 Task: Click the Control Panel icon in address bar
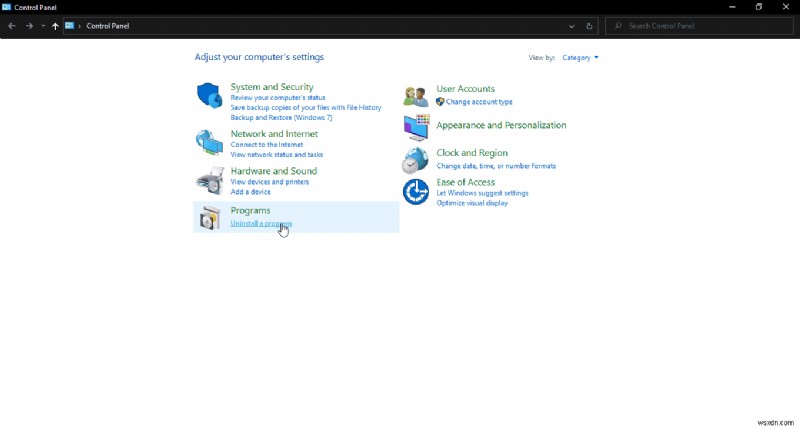[69, 26]
